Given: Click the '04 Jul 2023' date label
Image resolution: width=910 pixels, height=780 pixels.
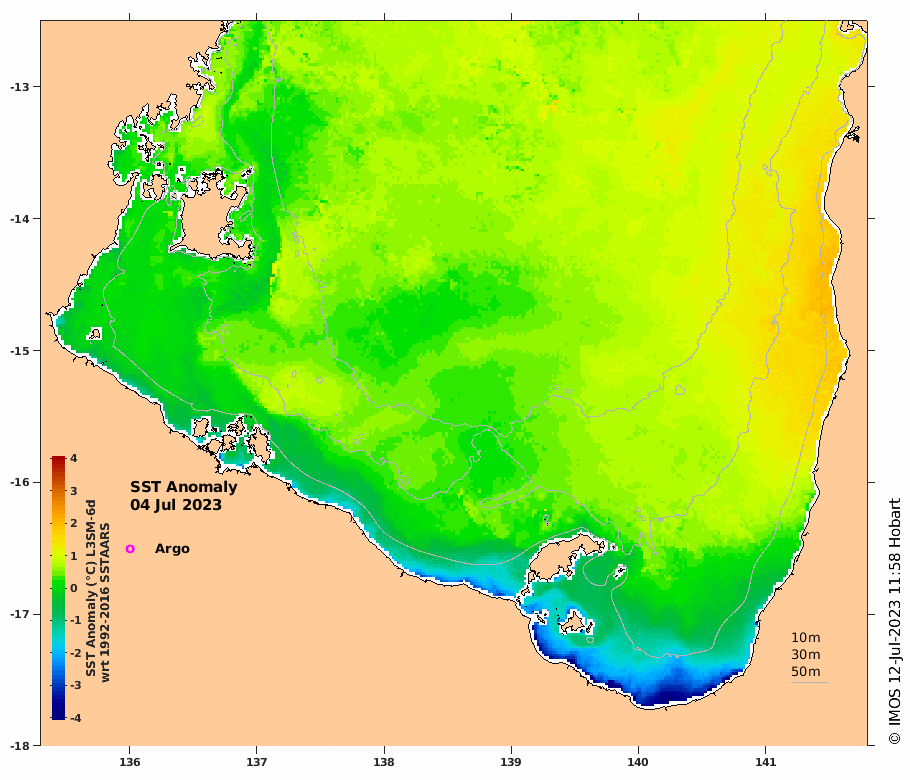Looking at the screenshot, I should 176,505.
